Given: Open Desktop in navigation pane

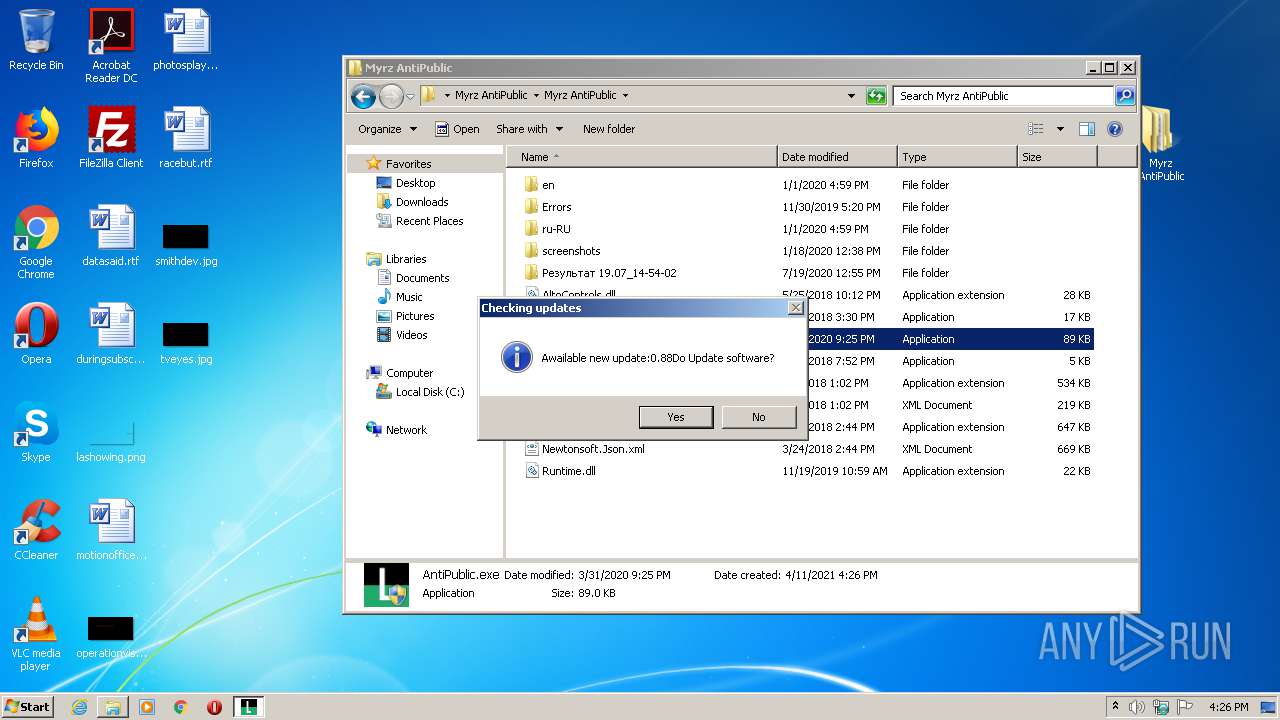Looking at the screenshot, I should pyautogui.click(x=415, y=183).
